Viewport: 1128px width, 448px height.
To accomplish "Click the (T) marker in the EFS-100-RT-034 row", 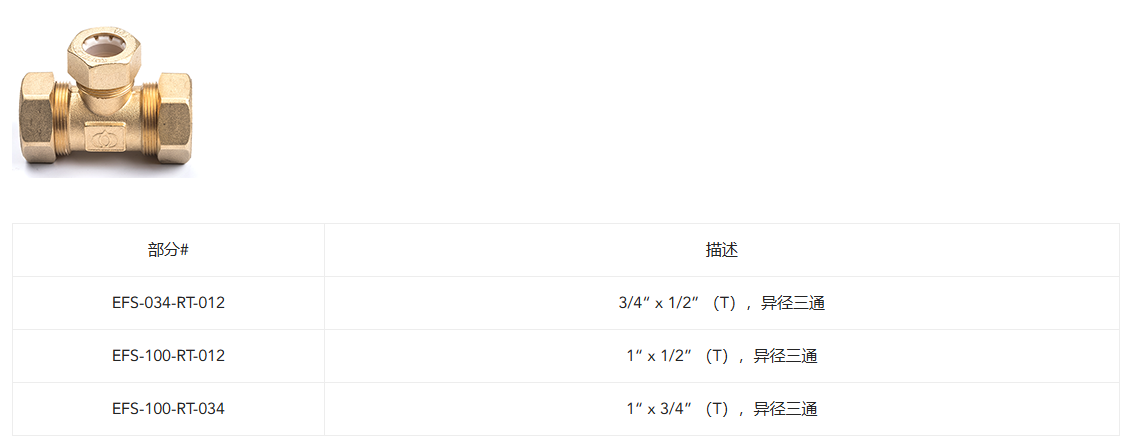I will (718, 409).
